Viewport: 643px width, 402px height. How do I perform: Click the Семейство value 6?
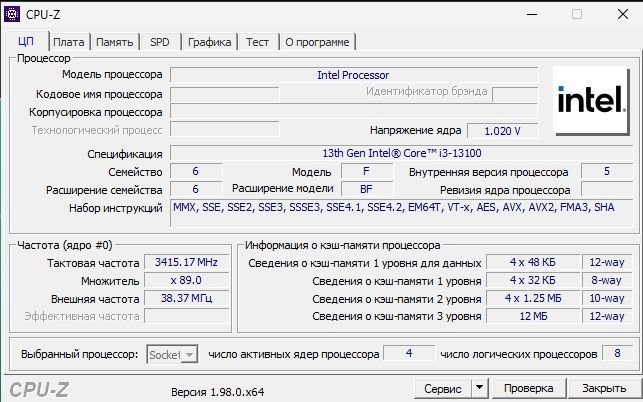pos(196,171)
